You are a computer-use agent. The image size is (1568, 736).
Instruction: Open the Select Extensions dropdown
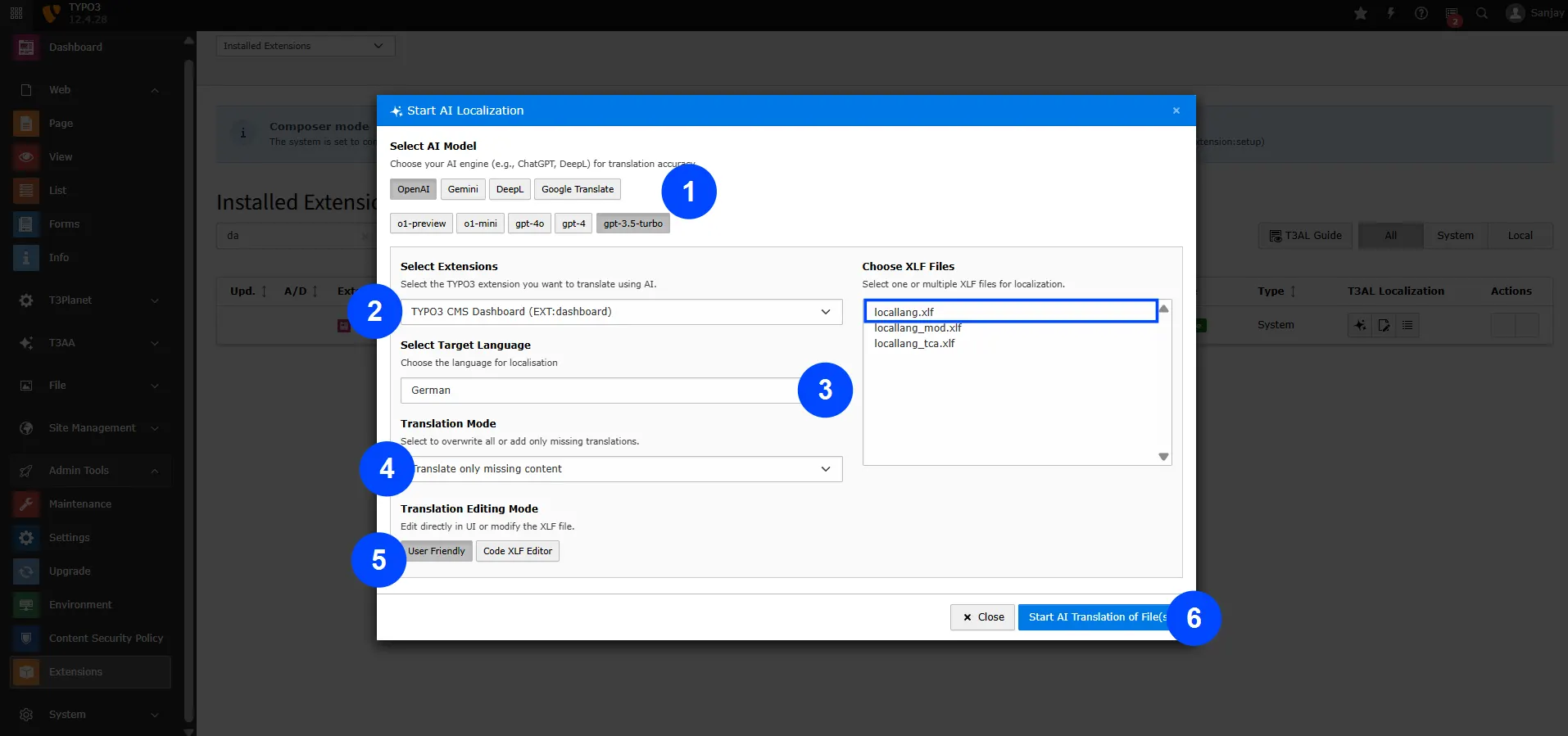tap(621, 312)
